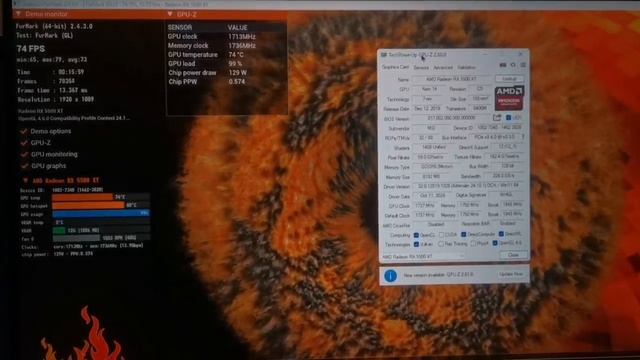Click the GPU-Z title bar app icon
This screenshot has width=640, height=360.
click(x=384, y=55)
